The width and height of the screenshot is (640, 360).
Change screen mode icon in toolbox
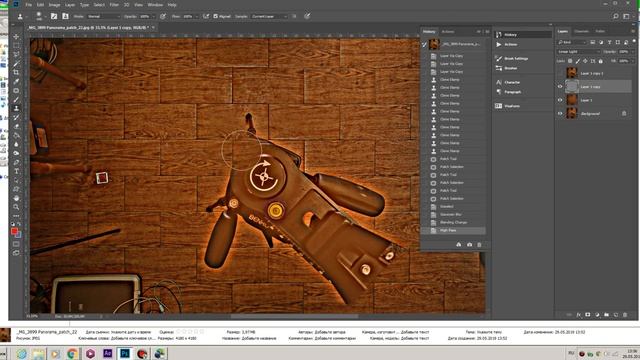[16, 253]
